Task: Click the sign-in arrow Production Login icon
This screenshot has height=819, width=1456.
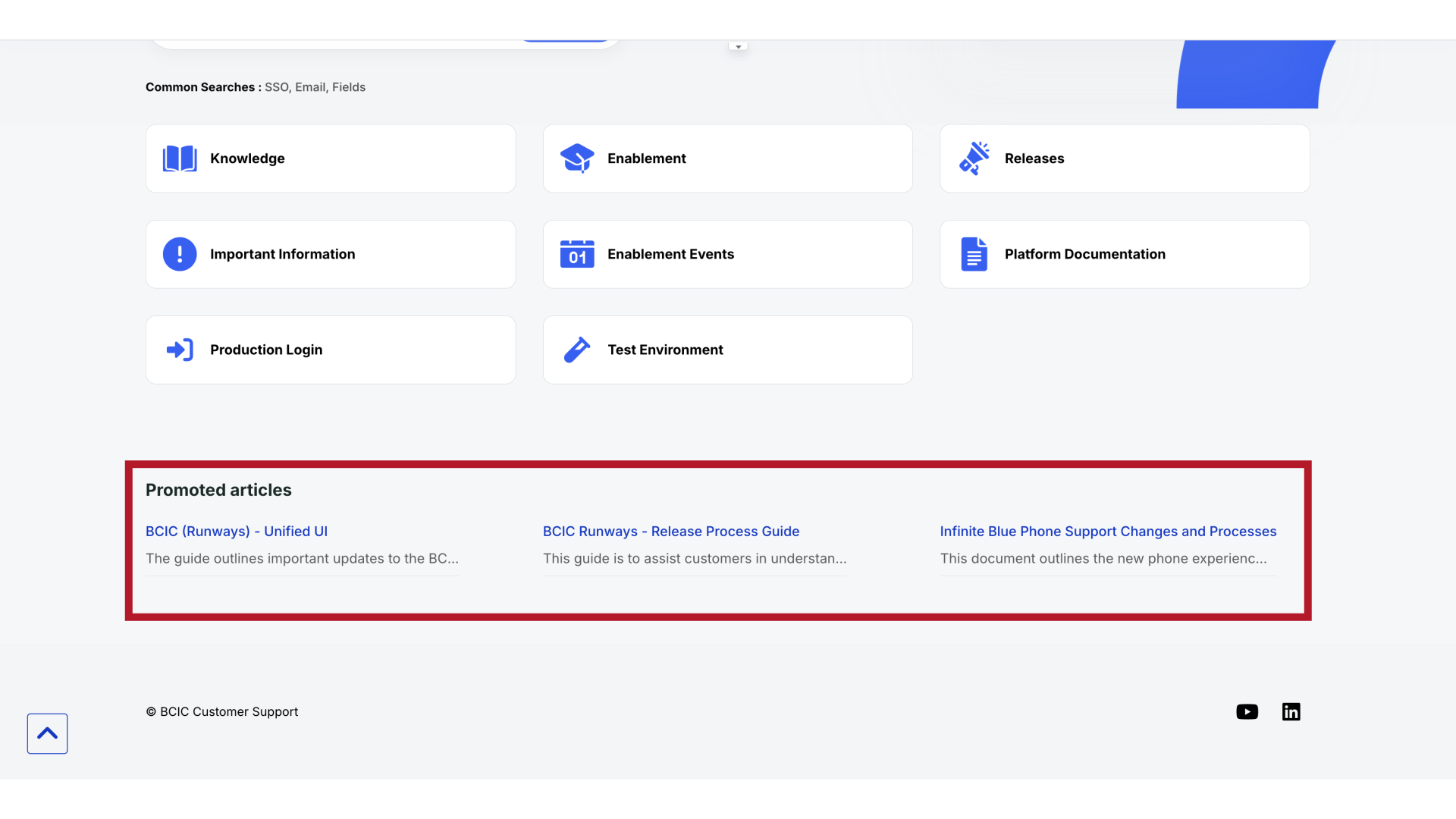Action: tap(180, 350)
